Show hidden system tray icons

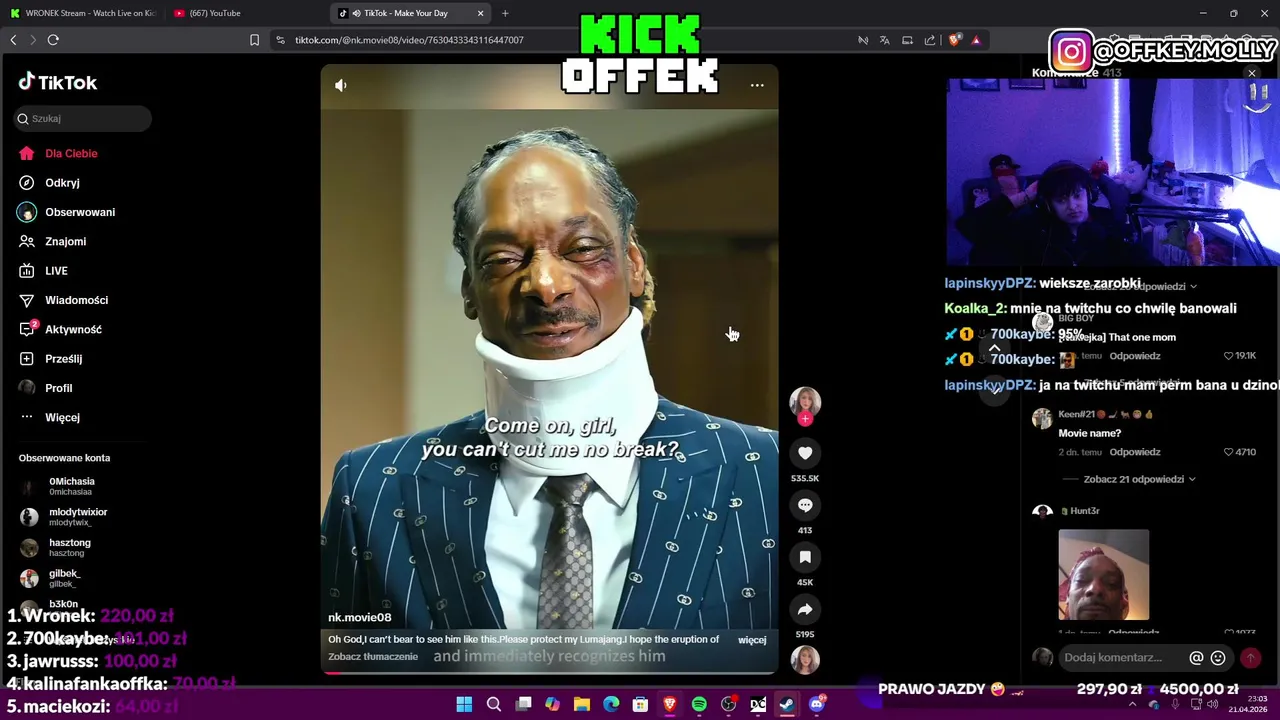pos(1132,705)
